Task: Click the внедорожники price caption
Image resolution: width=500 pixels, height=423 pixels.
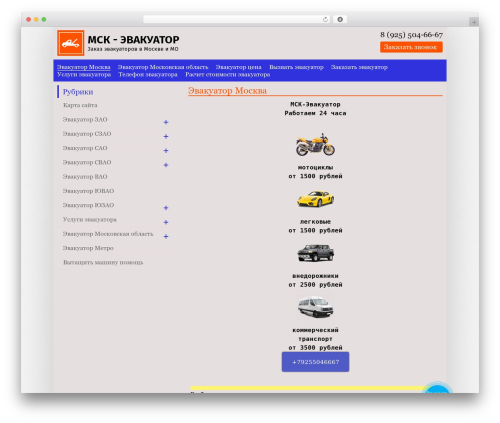Action: [x=315, y=280]
